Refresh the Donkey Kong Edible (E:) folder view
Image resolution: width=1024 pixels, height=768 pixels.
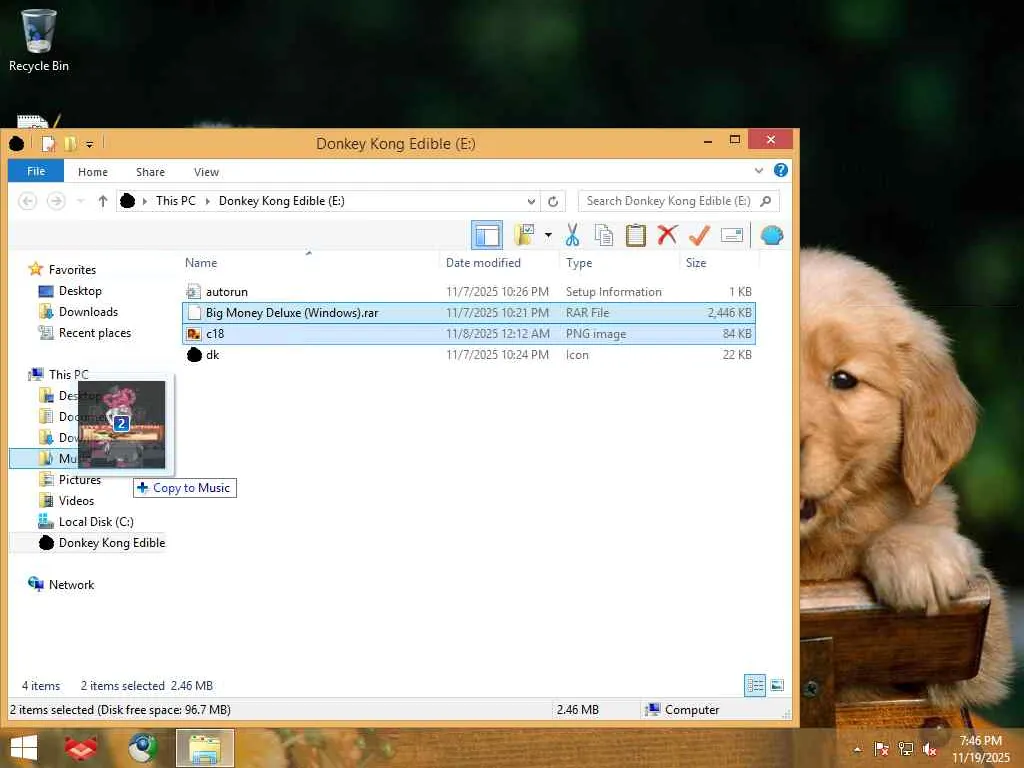tap(552, 201)
